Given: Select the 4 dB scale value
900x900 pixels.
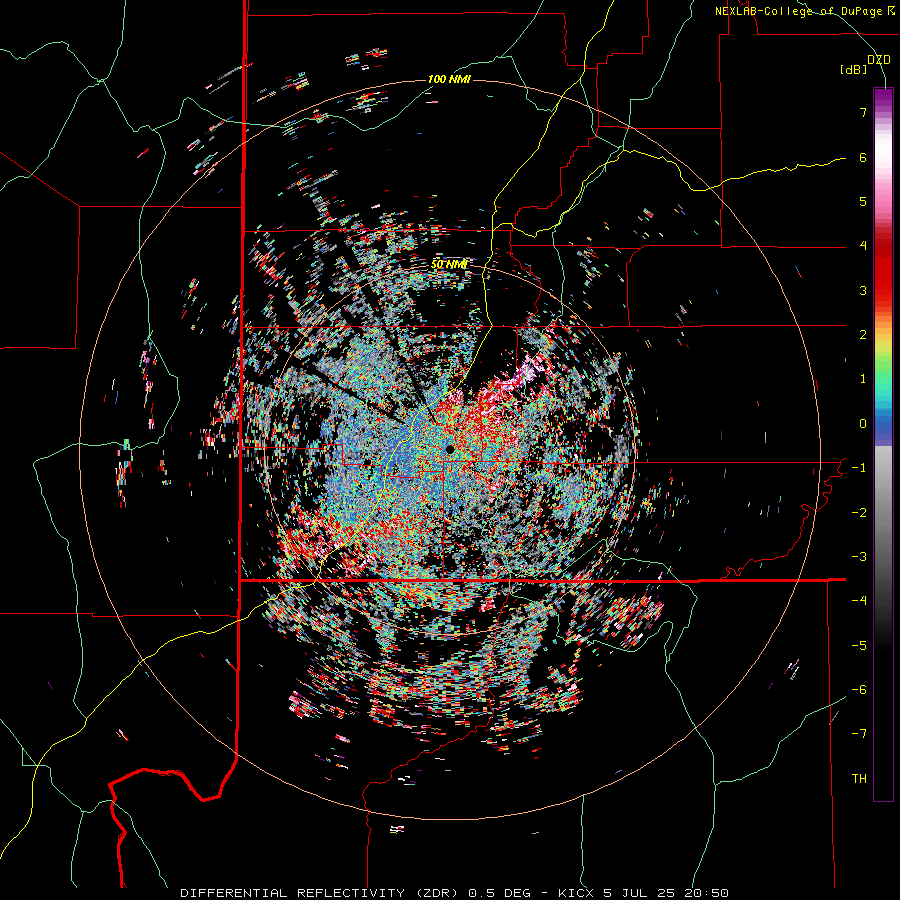Looking at the screenshot, I should coord(863,246).
